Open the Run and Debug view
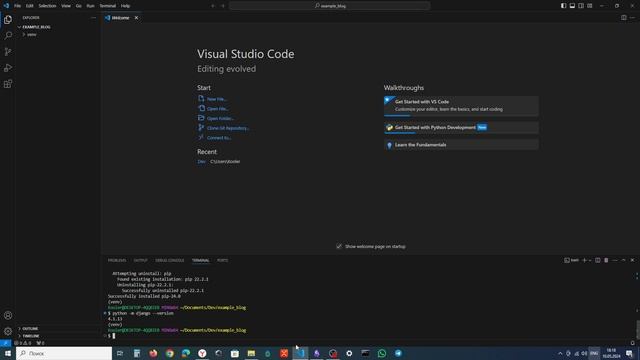 click(x=8, y=68)
